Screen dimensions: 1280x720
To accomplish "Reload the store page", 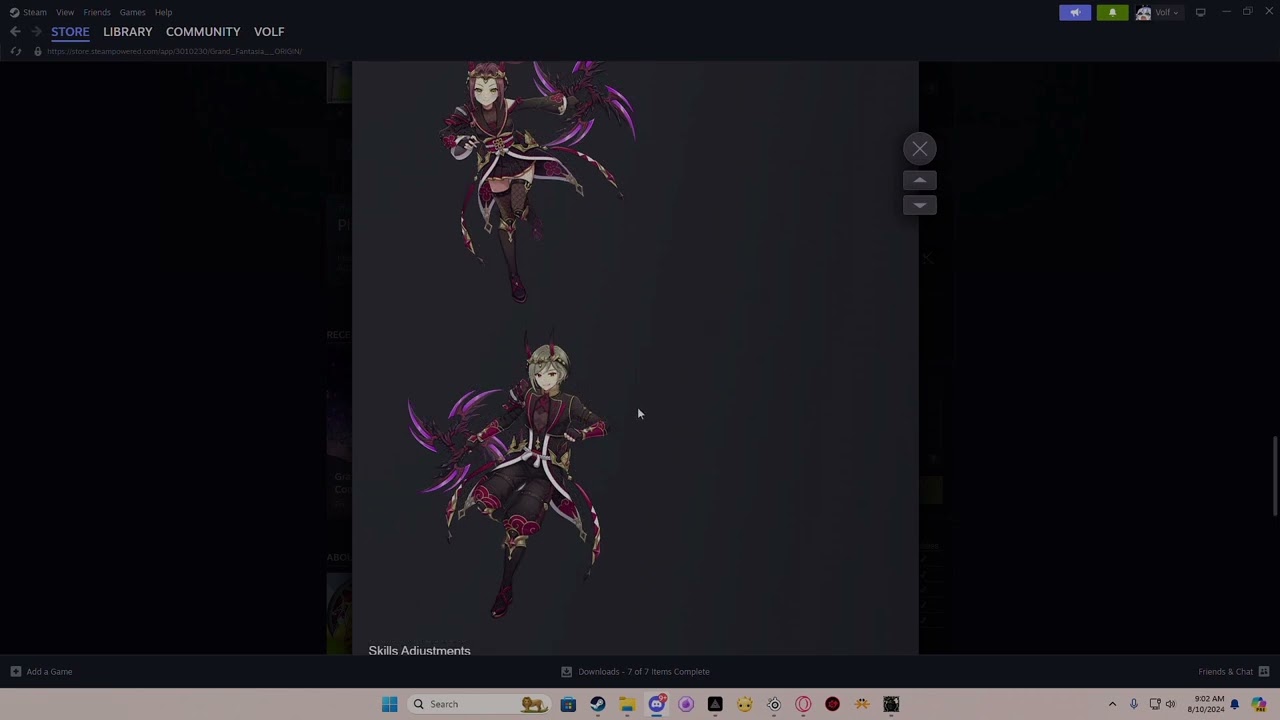I will click(x=15, y=51).
